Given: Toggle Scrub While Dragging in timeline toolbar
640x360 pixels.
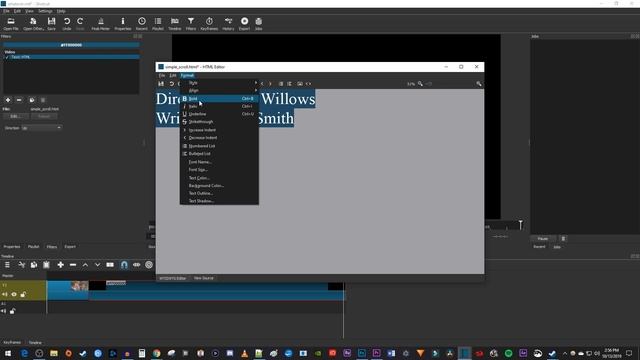Looking at the screenshot, I should click(x=136, y=265).
